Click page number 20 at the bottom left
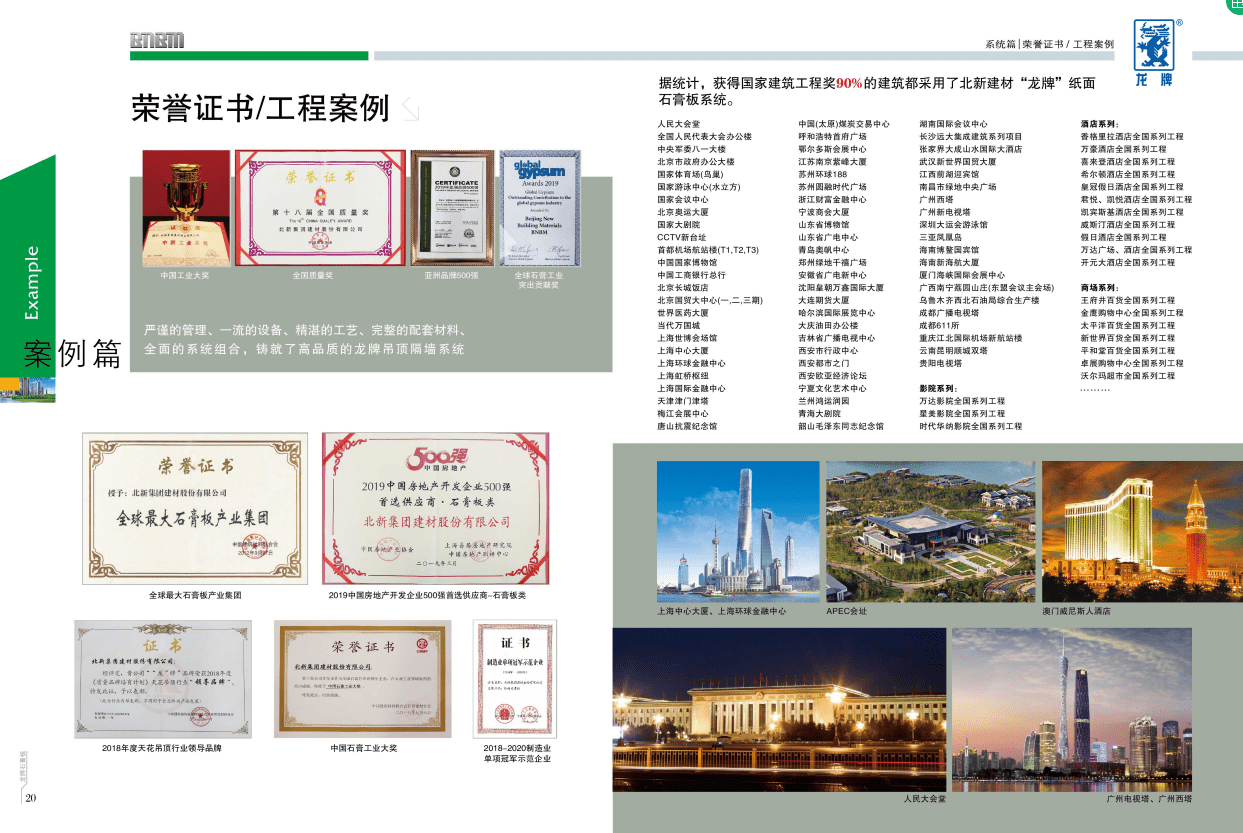The height and width of the screenshot is (833, 1243). tap(31, 797)
